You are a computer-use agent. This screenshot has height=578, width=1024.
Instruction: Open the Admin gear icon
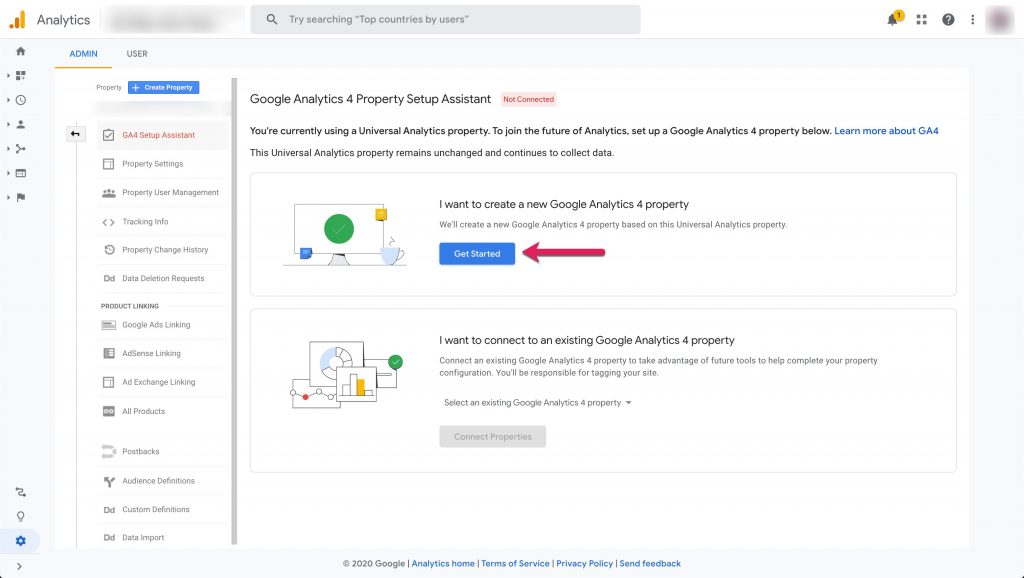point(20,541)
